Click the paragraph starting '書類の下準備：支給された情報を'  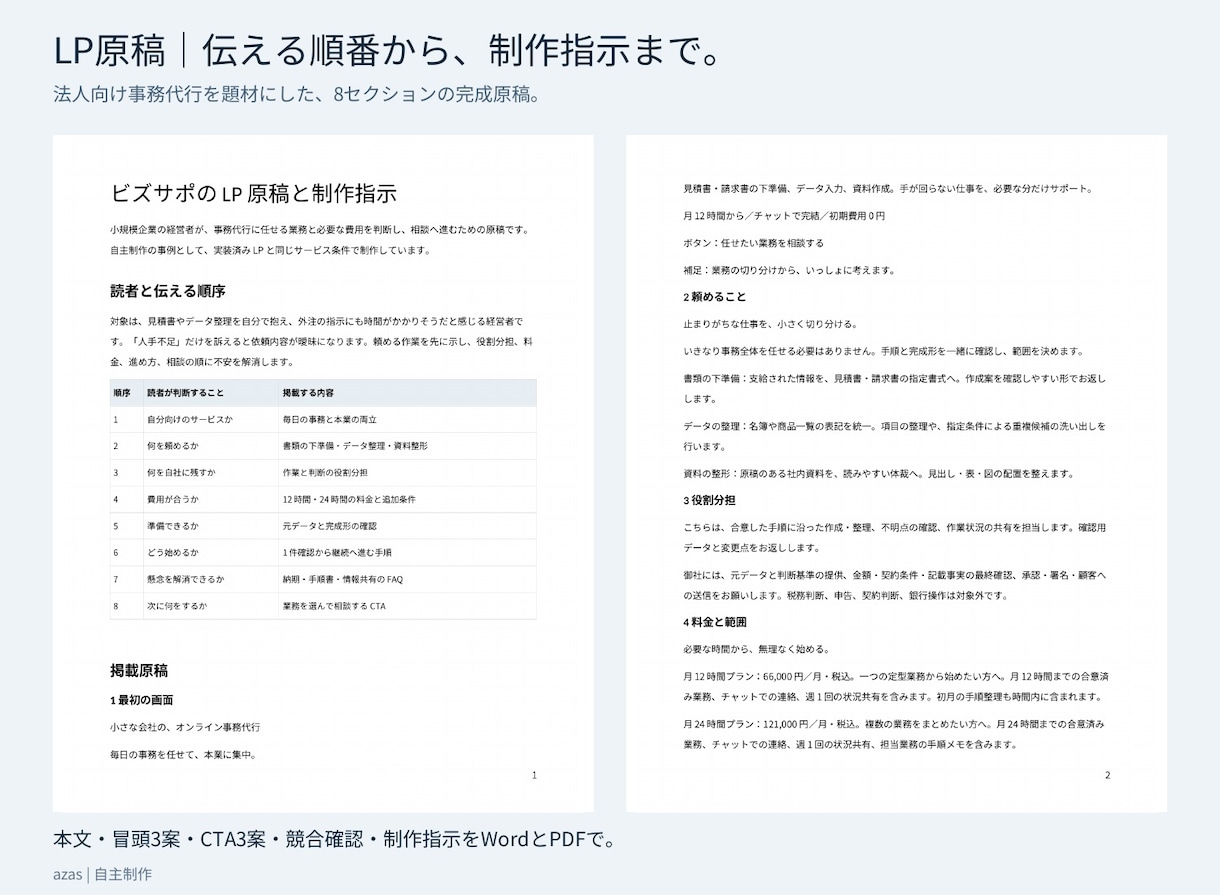point(893,388)
